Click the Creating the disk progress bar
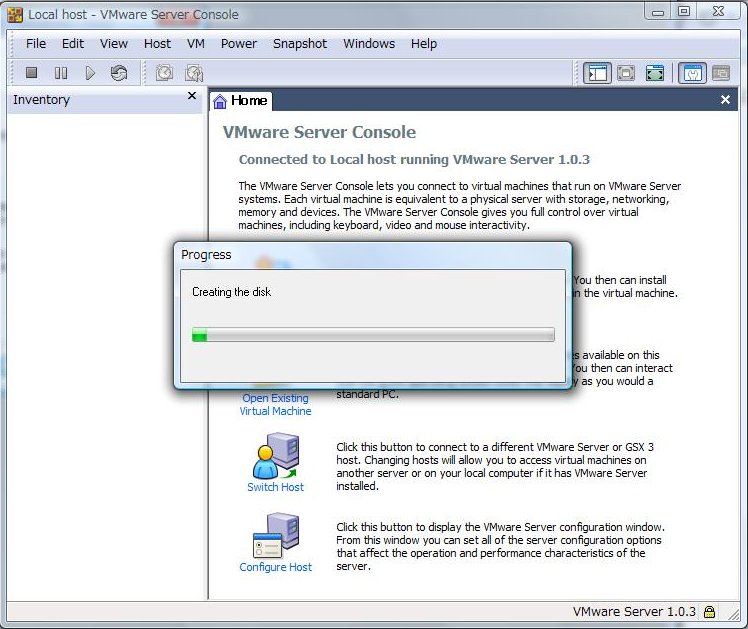The width and height of the screenshot is (748, 629). tap(373, 336)
